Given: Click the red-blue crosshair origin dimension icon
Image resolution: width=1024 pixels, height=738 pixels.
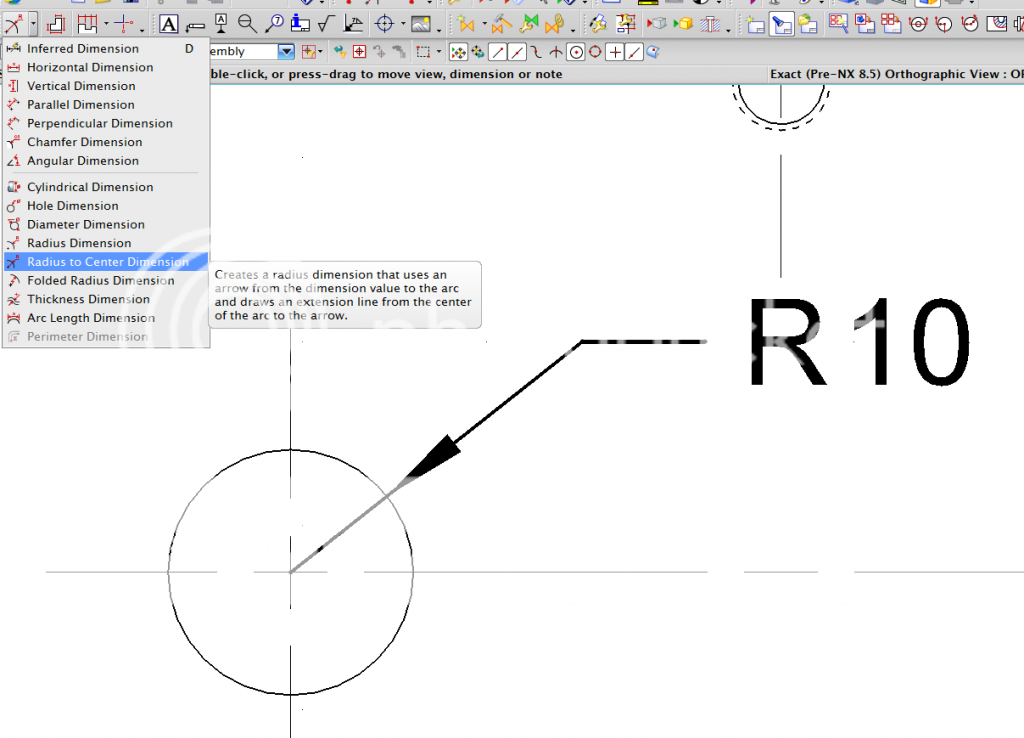Looking at the screenshot, I should point(123,25).
